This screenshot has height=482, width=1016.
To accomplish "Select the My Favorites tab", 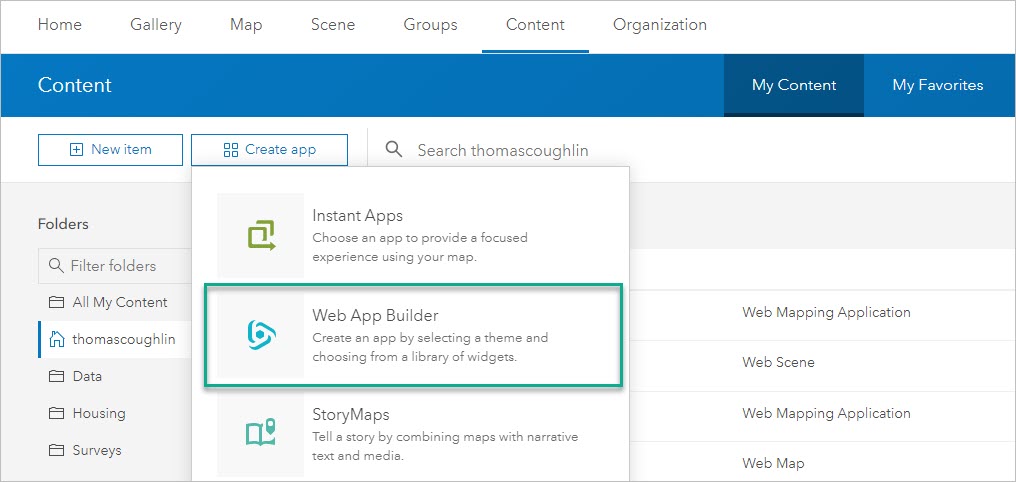I will 937,85.
